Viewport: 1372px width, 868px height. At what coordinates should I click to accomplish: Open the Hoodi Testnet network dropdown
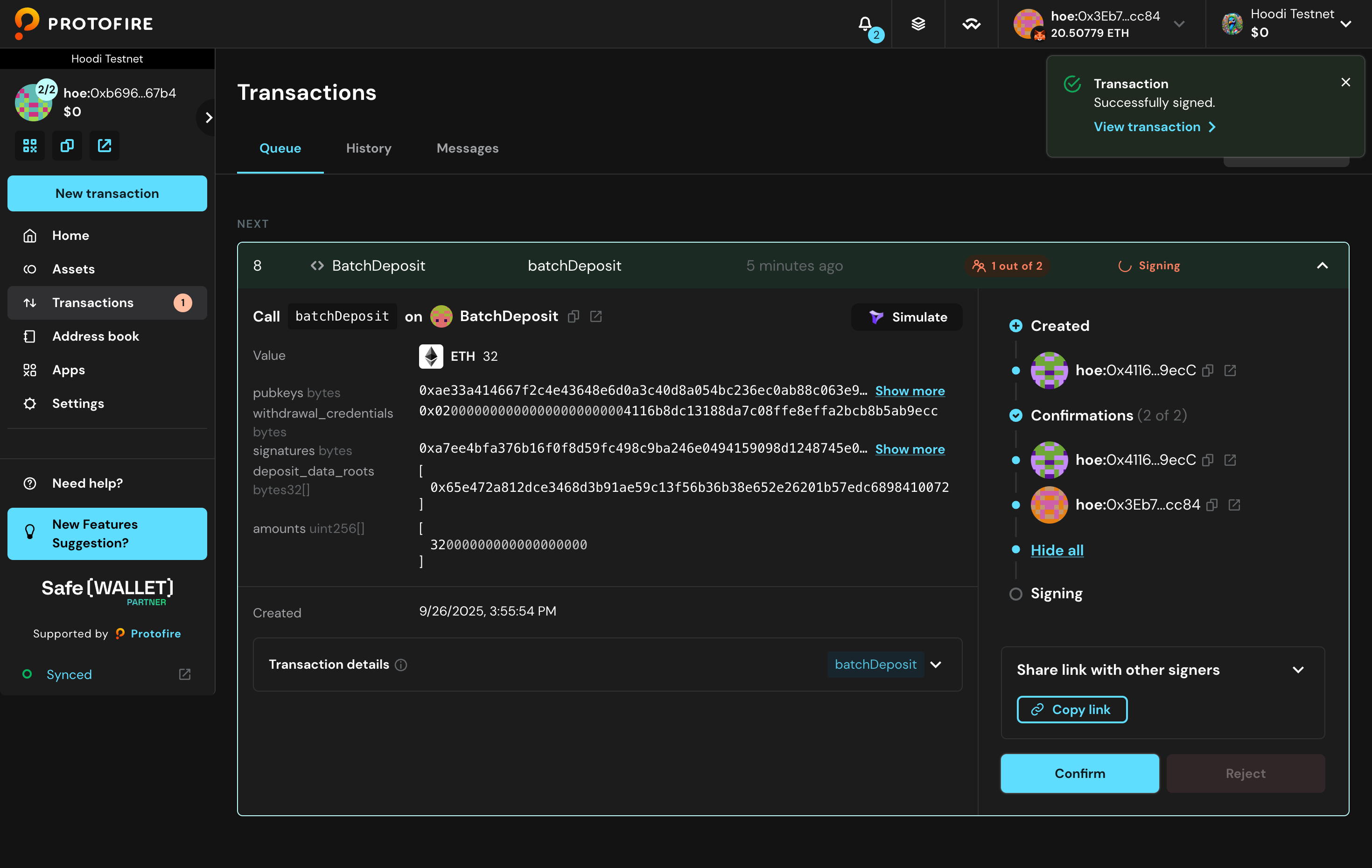pos(1346,24)
